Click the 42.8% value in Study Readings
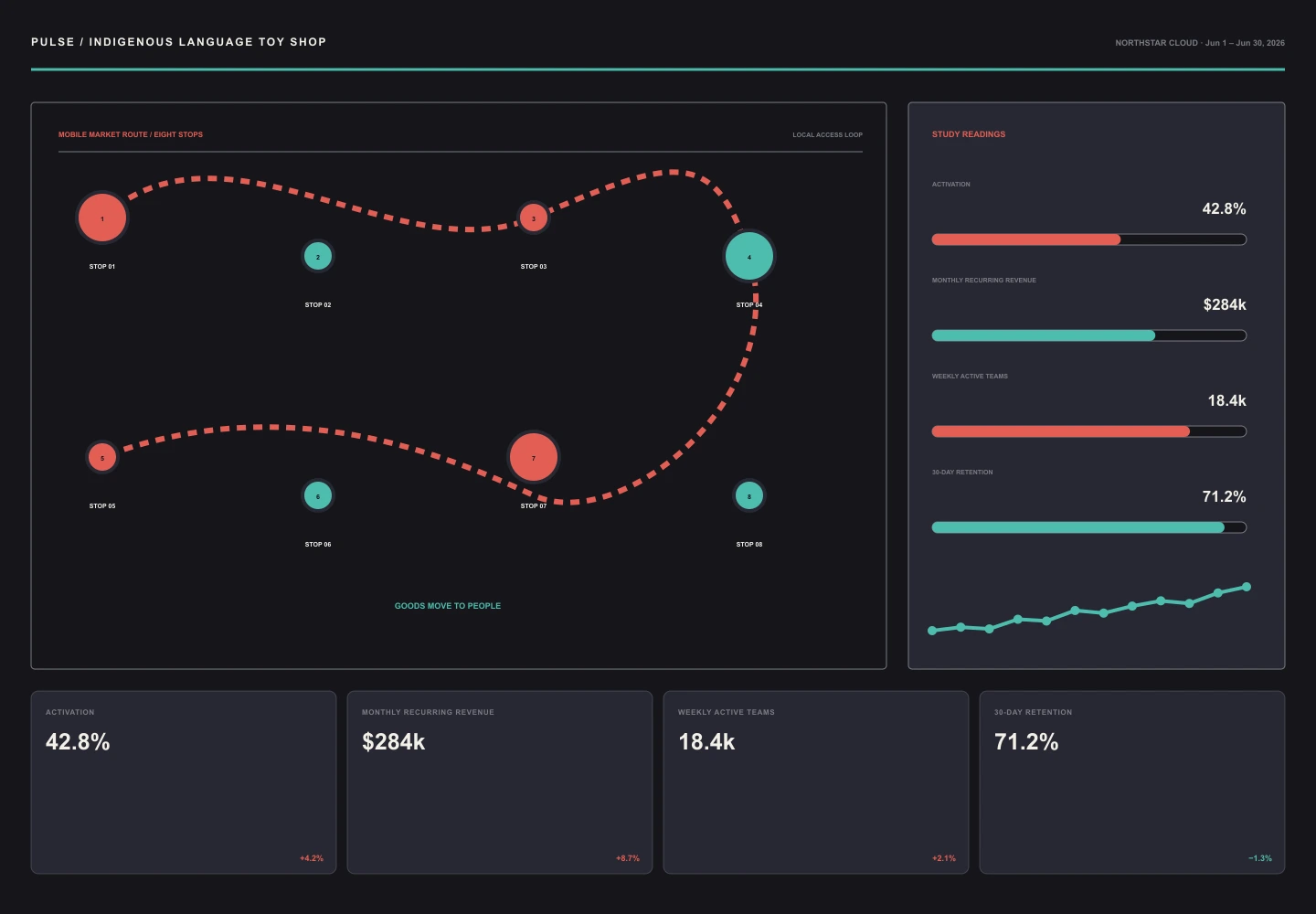The height and width of the screenshot is (914, 1316). [x=1224, y=208]
